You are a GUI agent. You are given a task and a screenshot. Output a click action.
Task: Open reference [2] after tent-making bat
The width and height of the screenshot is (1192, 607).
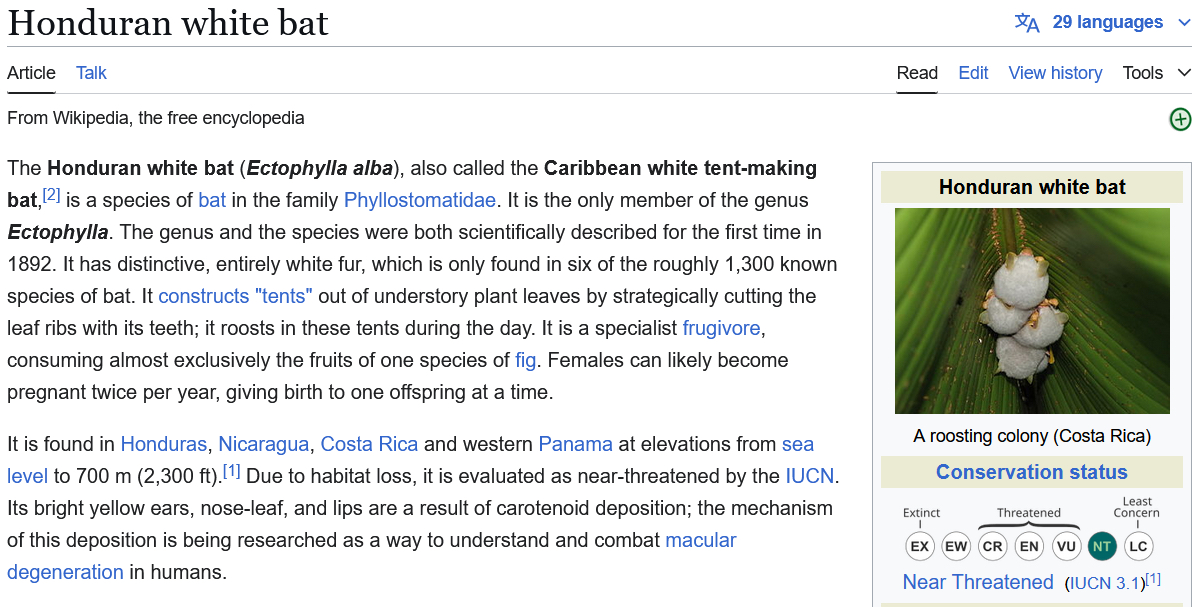51,195
